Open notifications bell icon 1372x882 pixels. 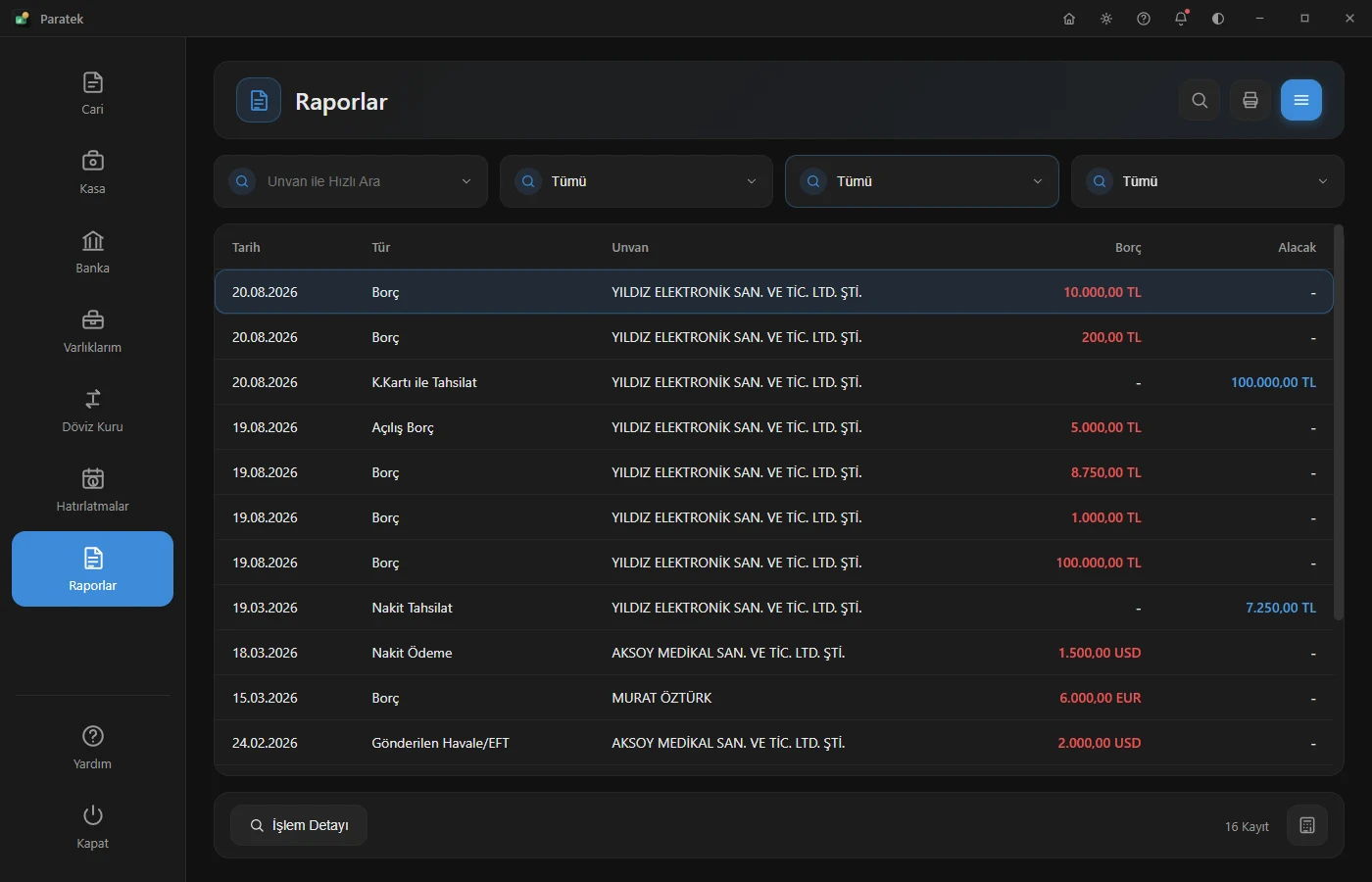(x=1181, y=19)
